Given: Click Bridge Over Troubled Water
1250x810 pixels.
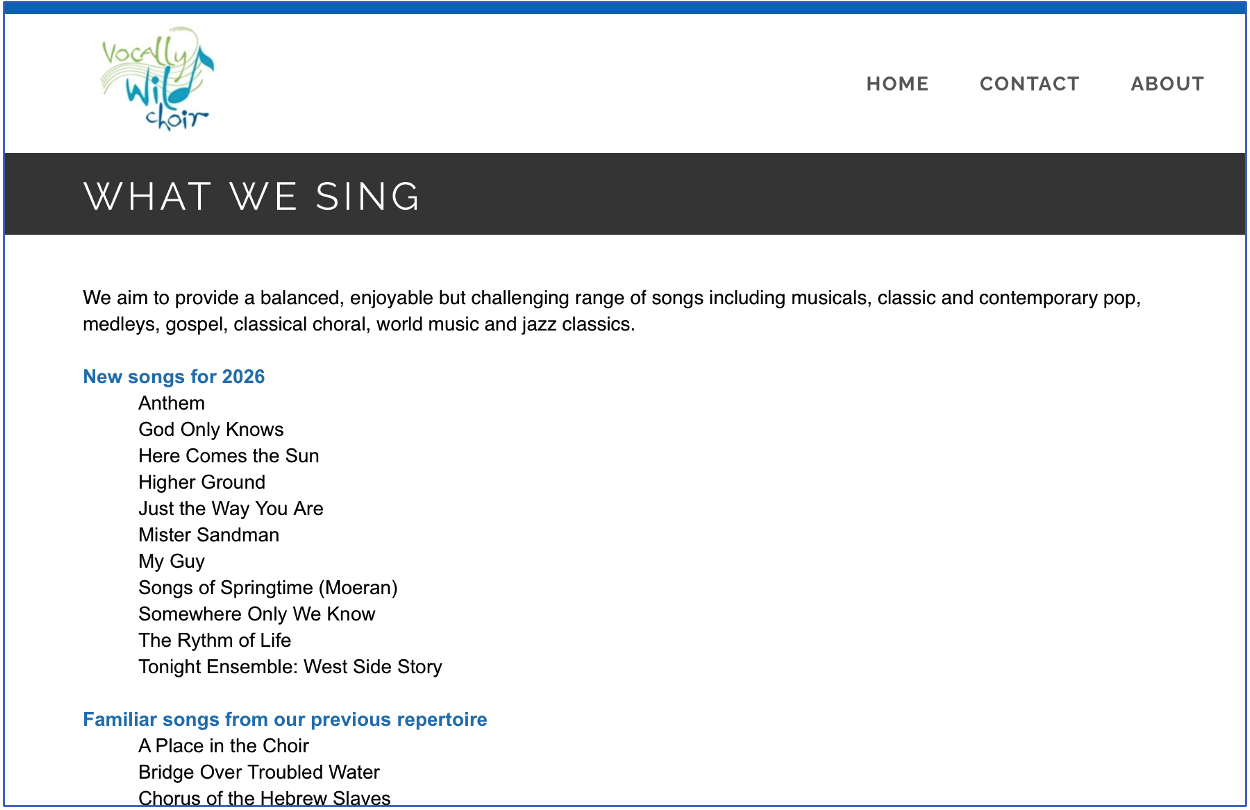Looking at the screenshot, I should coord(259,772).
